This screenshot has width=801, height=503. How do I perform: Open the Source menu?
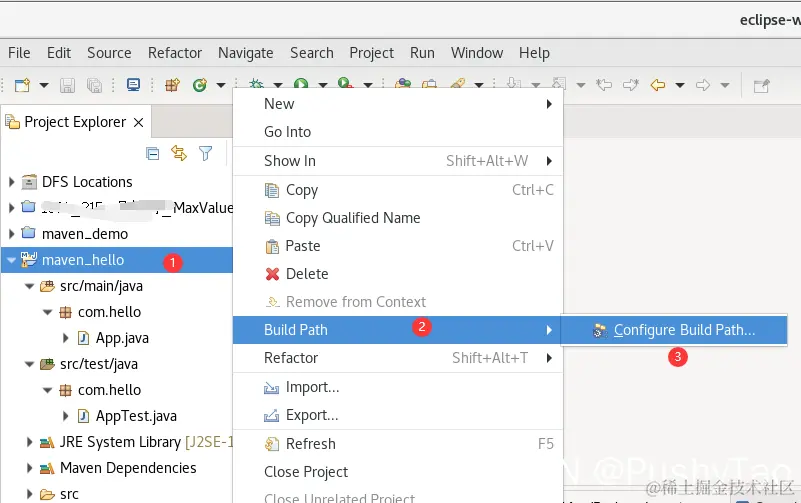pyautogui.click(x=109, y=53)
